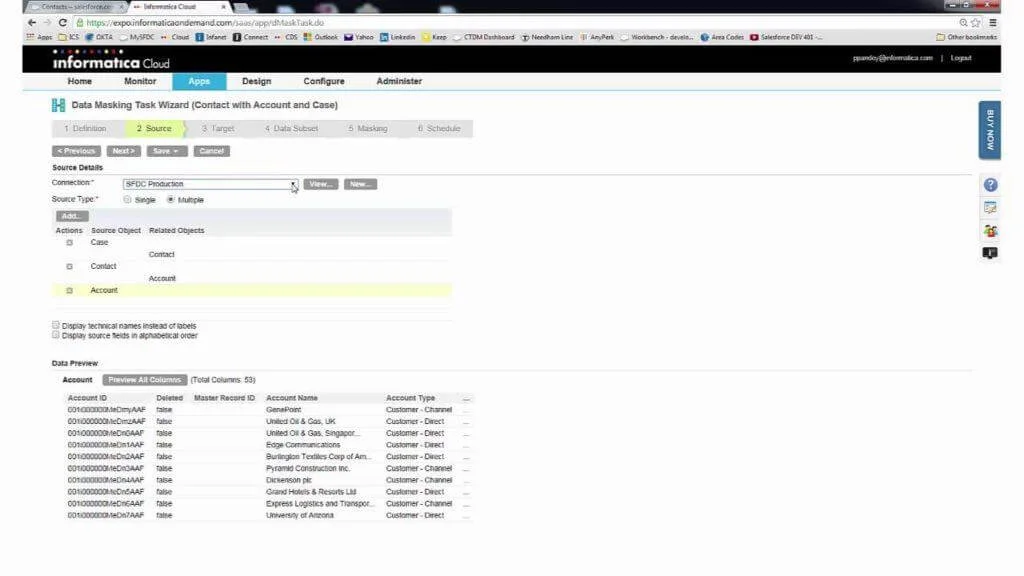
Task: Open the OKTA bookmark
Action: point(99,37)
